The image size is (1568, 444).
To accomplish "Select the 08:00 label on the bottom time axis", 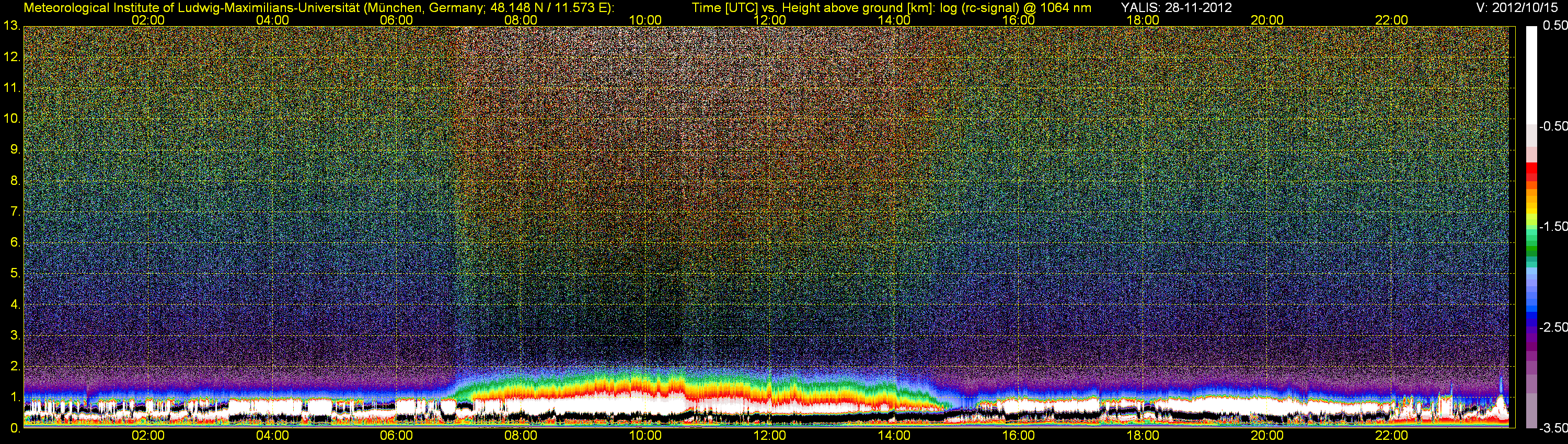I will [521, 436].
